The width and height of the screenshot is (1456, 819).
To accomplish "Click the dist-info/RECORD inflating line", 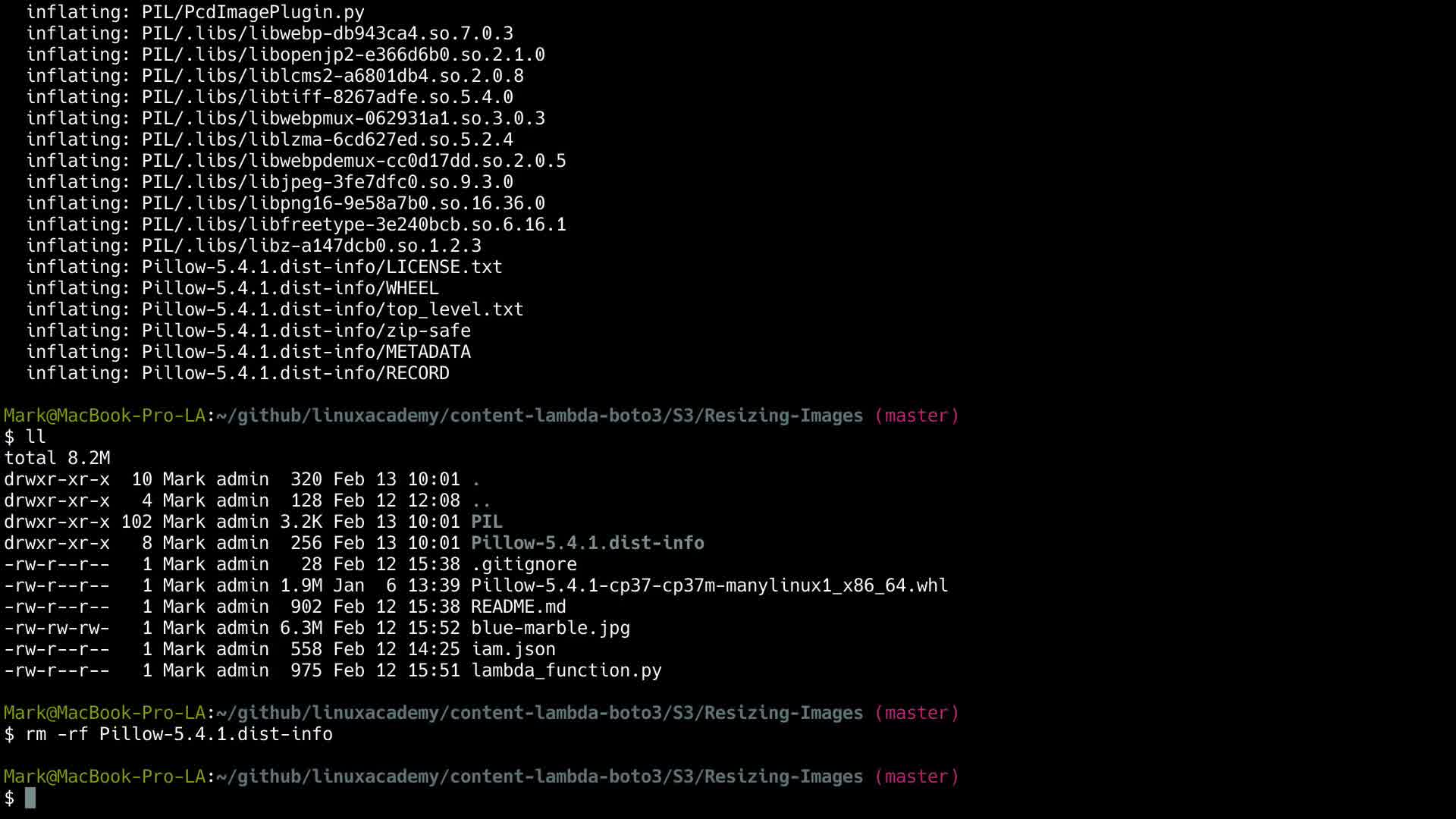I will (295, 373).
